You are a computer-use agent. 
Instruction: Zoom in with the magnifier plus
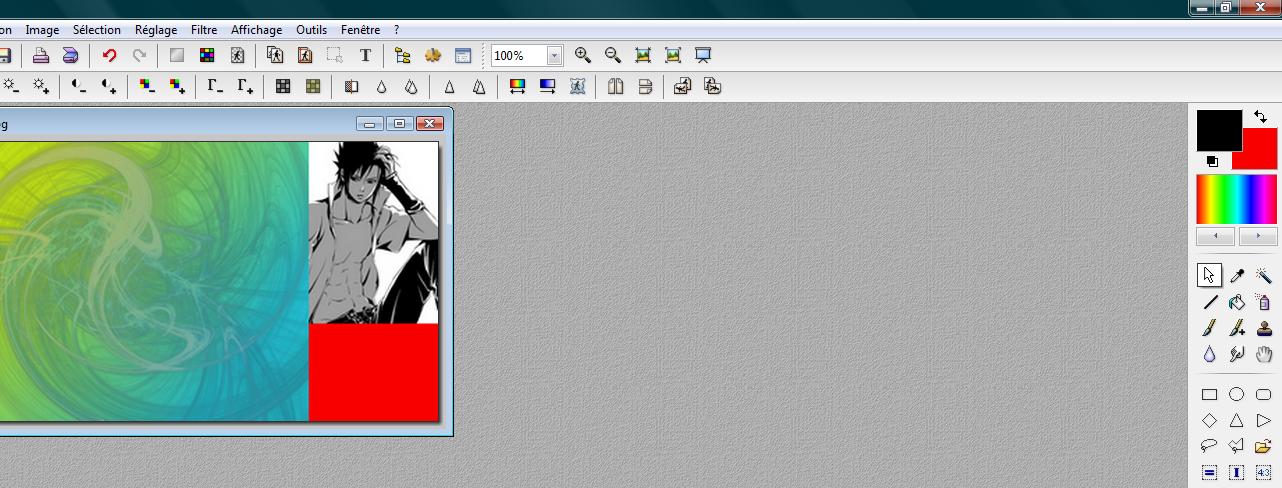click(583, 56)
